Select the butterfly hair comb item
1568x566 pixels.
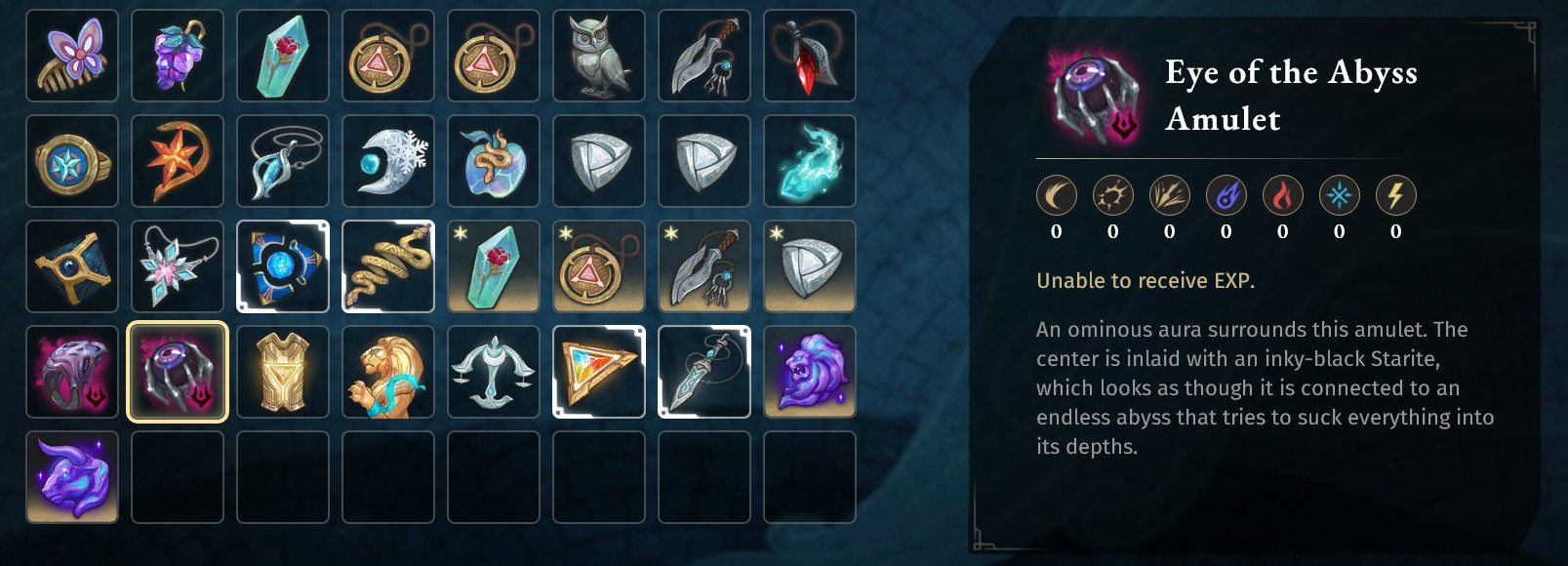pos(72,56)
